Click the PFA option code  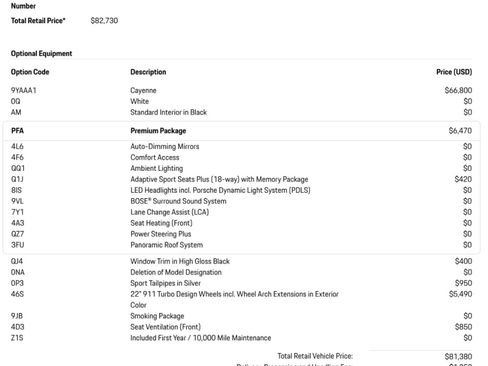coord(17,131)
